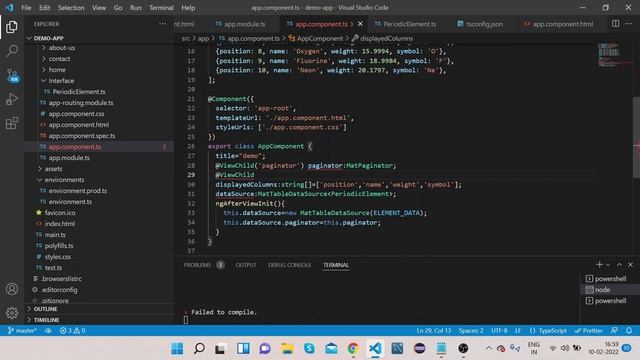This screenshot has width=640, height=360.
Task: Open Chrome from the taskbar
Action: click(353, 348)
